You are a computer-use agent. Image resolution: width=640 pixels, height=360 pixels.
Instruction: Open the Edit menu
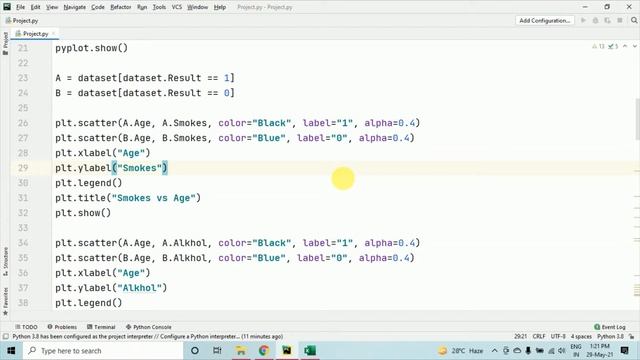pos(36,7)
